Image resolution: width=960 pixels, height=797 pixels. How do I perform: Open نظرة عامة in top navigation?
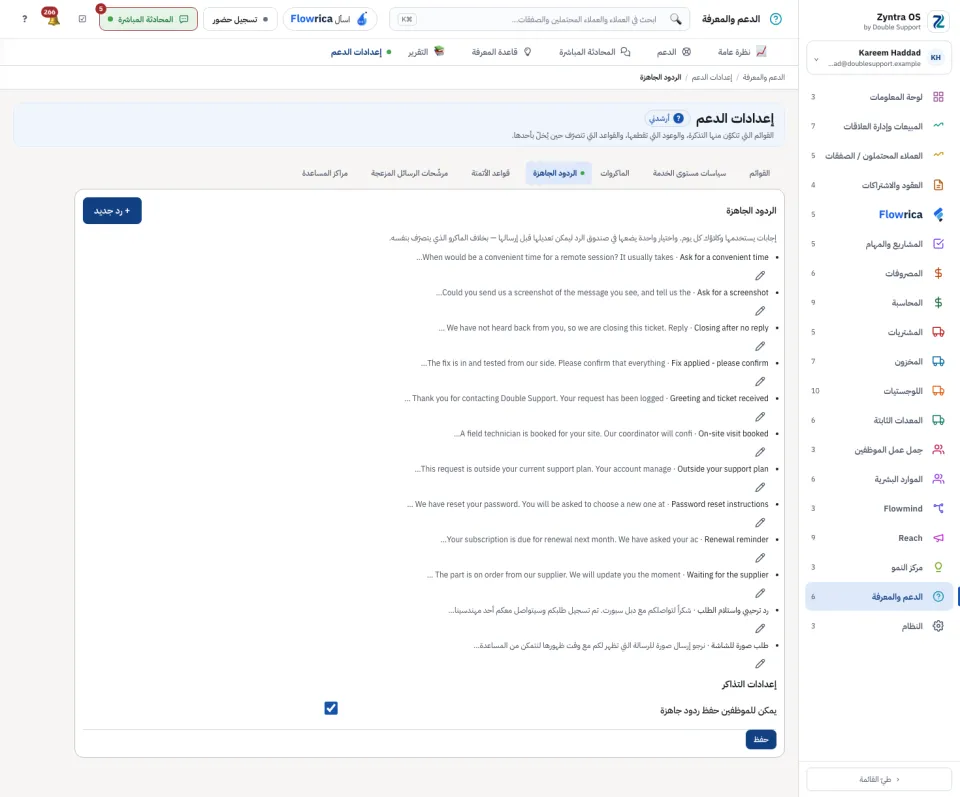coord(742,52)
